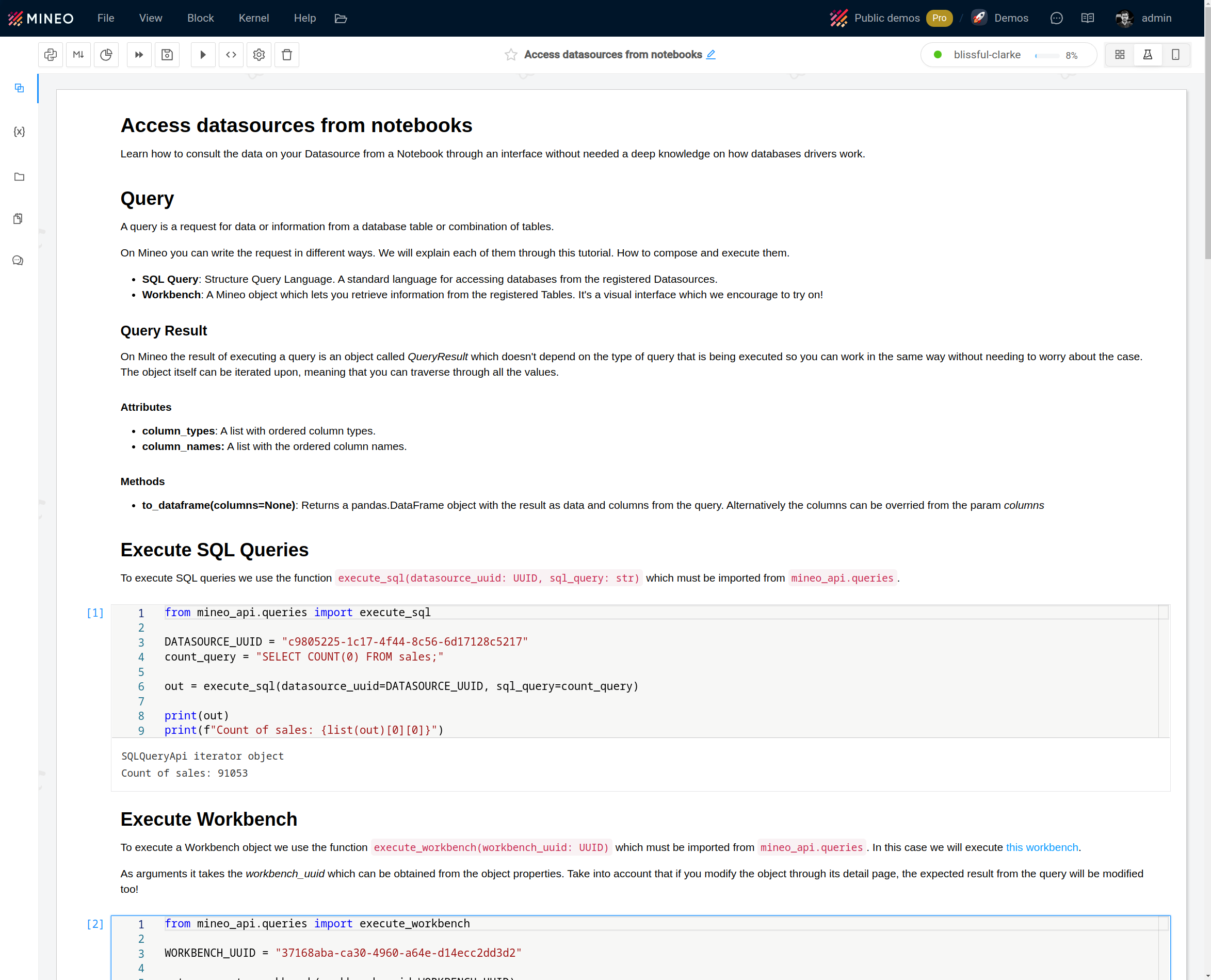Viewport: 1211px width, 980px height.
Task: Open block settings gear
Action: (x=259, y=55)
